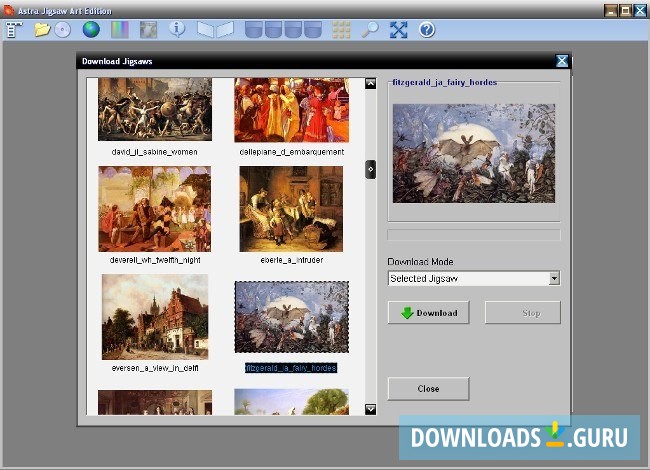Click the Stop button
This screenshot has height=470, width=650.
pos(523,313)
